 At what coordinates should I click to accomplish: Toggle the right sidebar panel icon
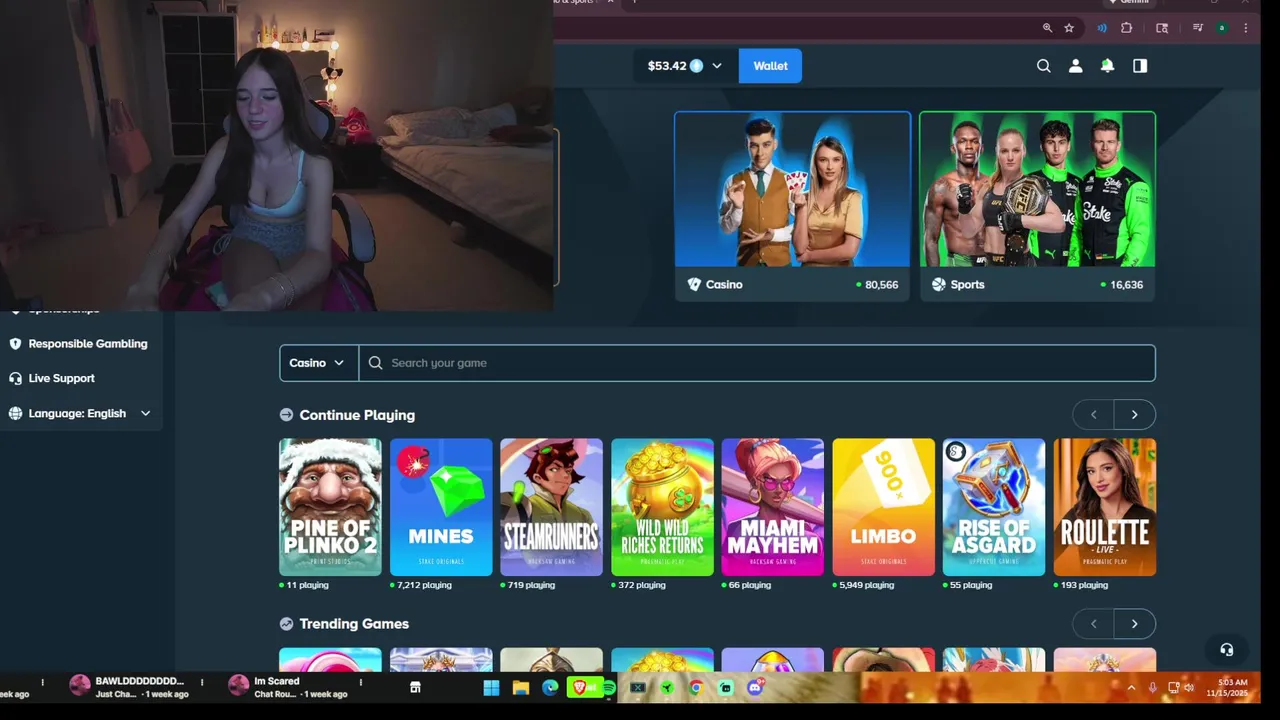[x=1140, y=66]
